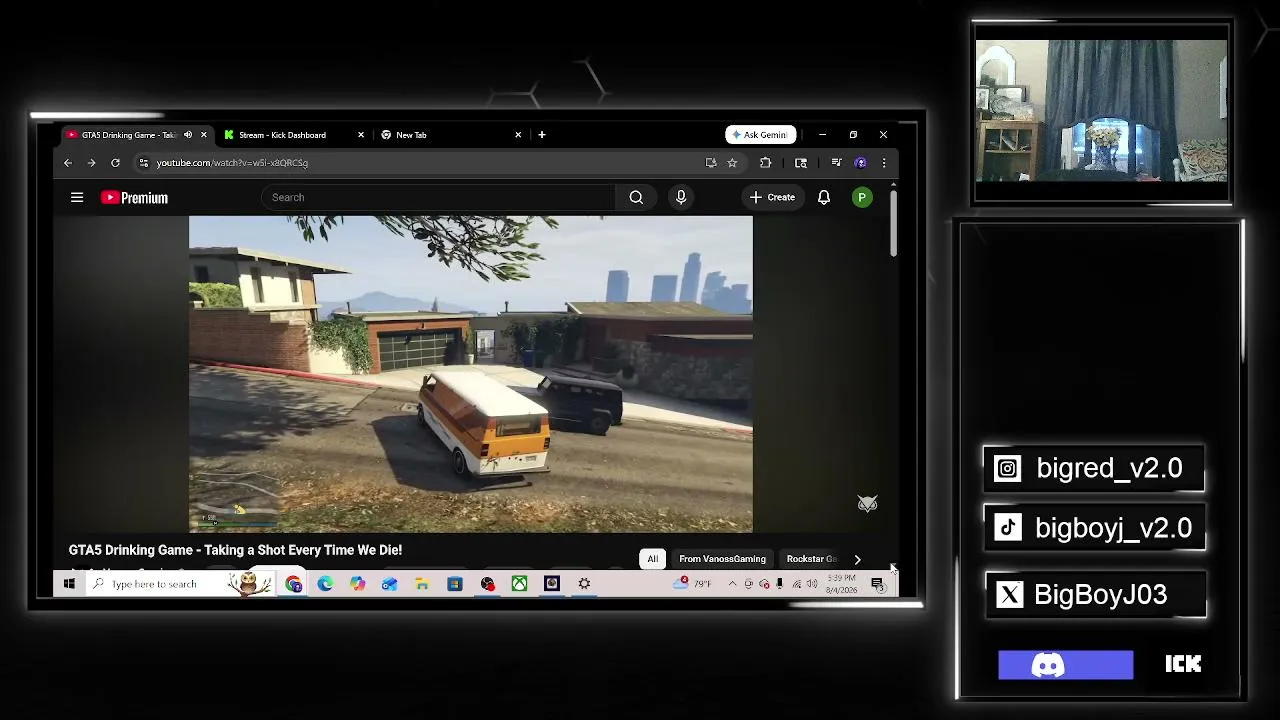Select the Rockstar Games filter chip
The width and height of the screenshot is (1280, 720).
tap(812, 559)
